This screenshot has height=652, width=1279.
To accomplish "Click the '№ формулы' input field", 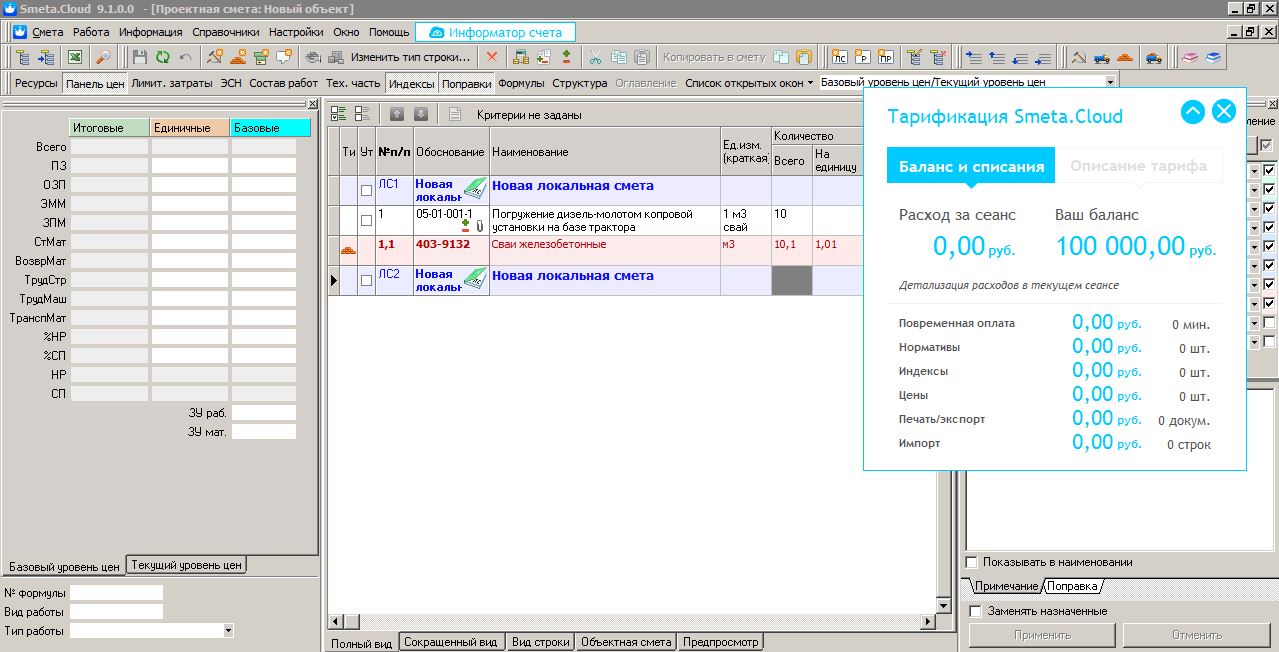I will (115, 593).
